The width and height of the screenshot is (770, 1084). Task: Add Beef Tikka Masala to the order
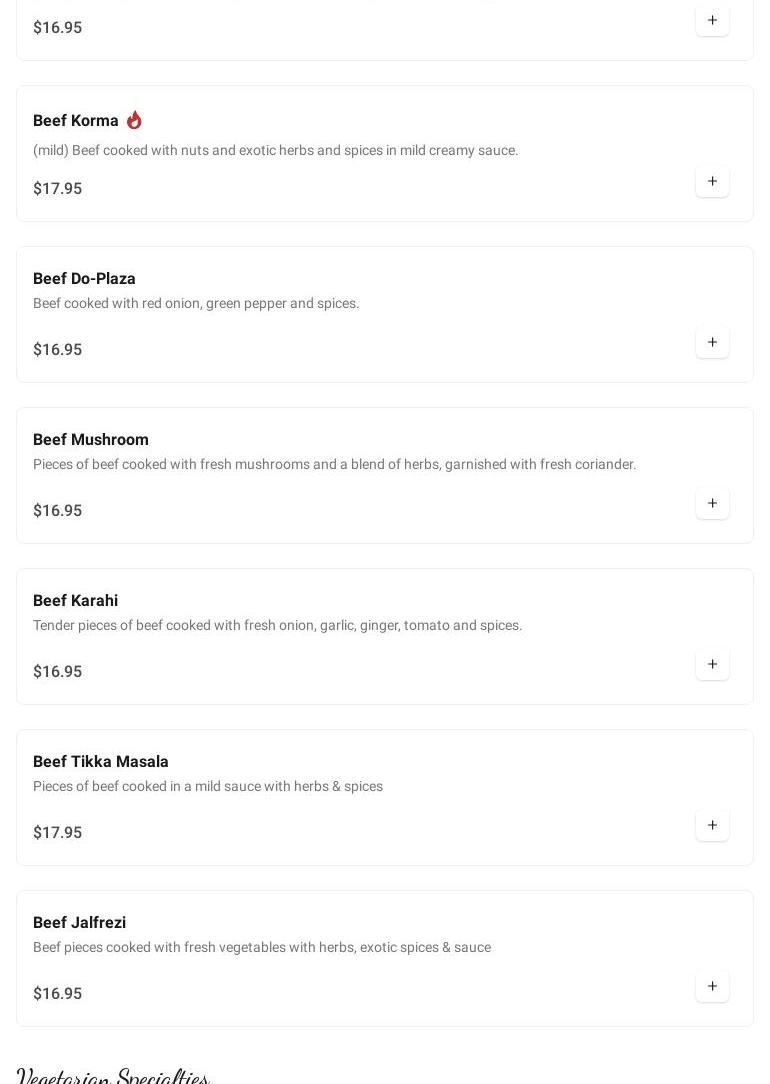point(712,825)
